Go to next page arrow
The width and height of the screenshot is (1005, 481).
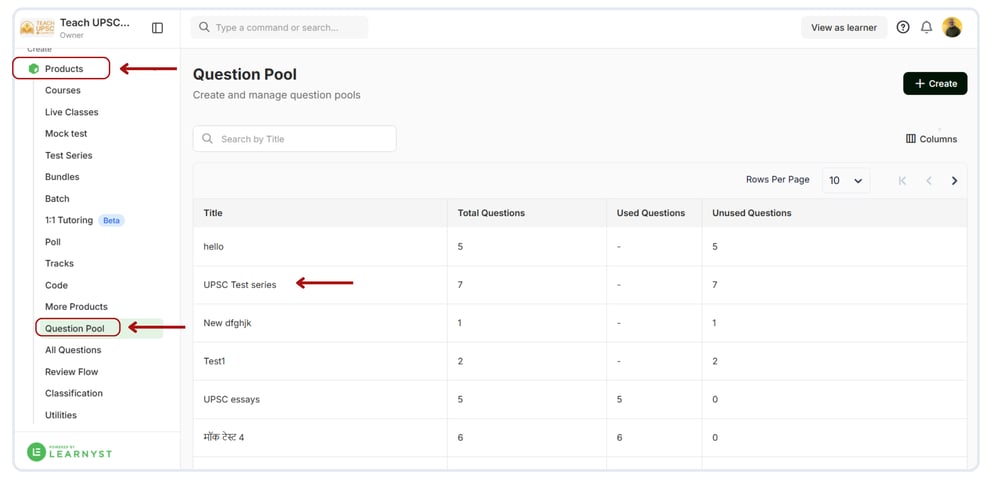tap(954, 181)
